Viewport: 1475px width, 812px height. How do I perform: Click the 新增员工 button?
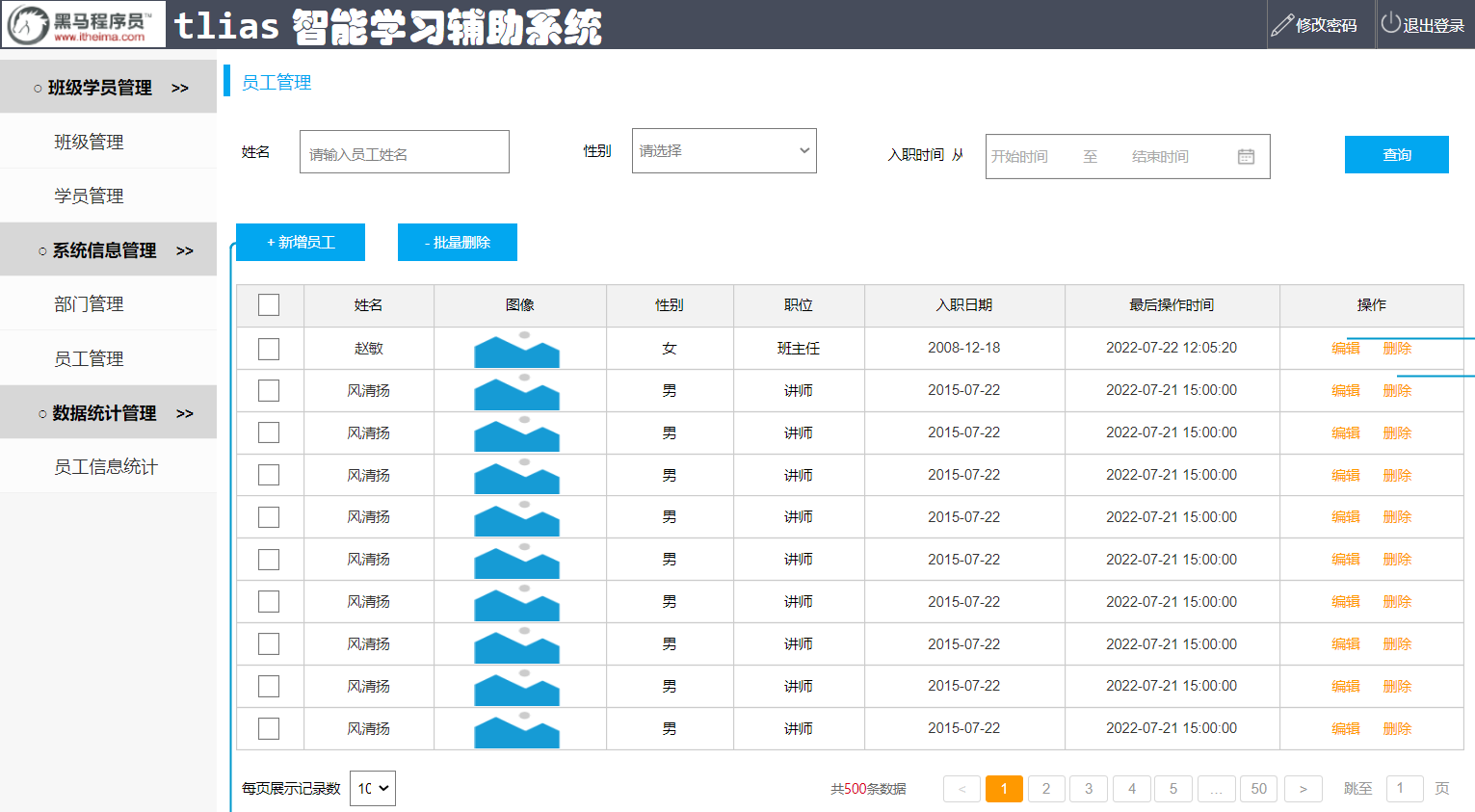pyautogui.click(x=301, y=243)
